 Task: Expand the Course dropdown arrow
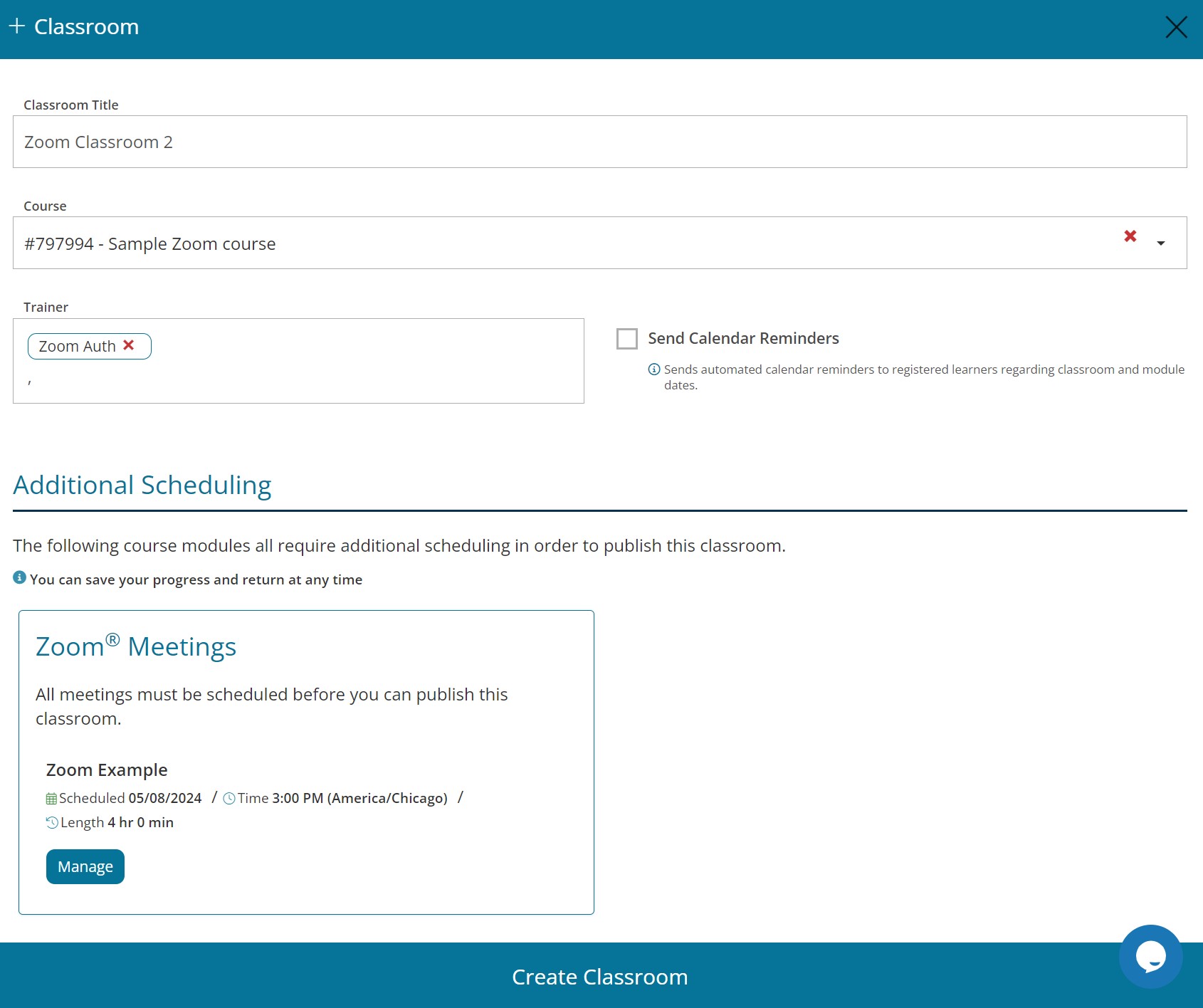[1161, 243]
